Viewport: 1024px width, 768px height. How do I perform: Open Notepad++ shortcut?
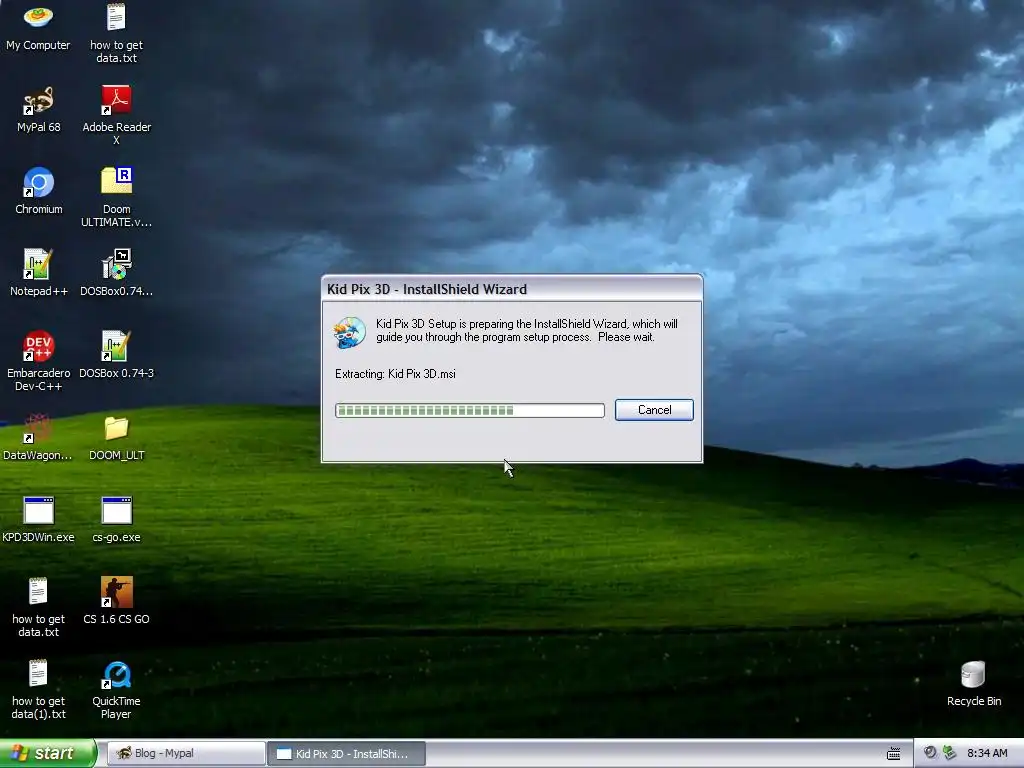pos(39,273)
